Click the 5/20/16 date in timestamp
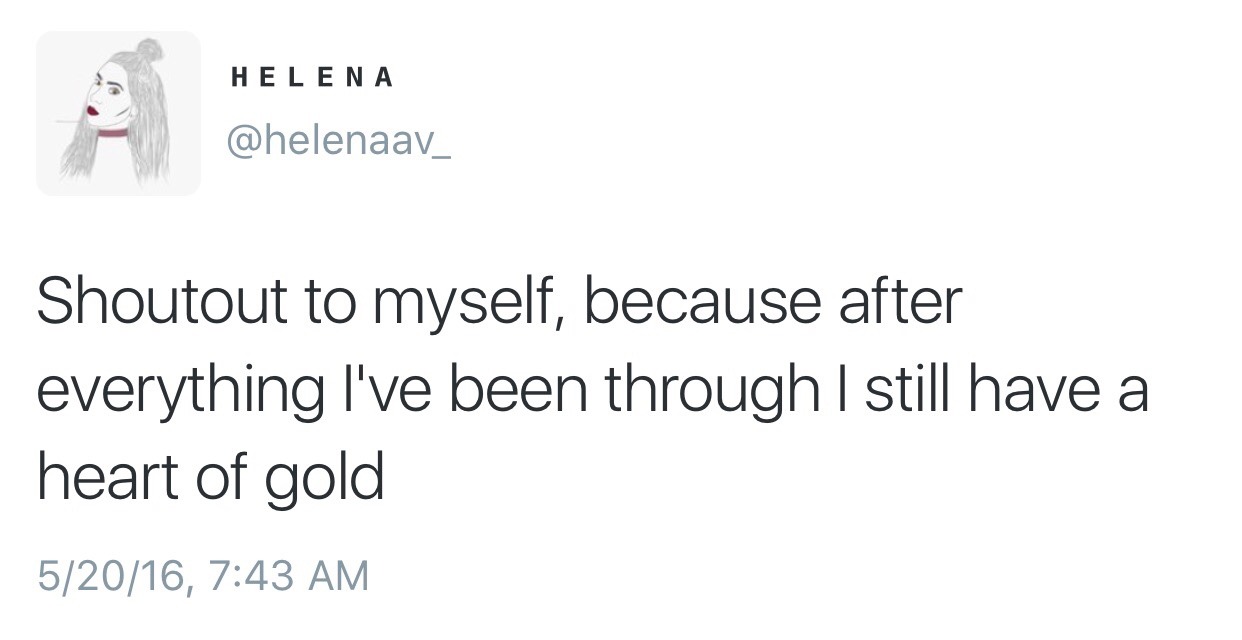 (110, 576)
